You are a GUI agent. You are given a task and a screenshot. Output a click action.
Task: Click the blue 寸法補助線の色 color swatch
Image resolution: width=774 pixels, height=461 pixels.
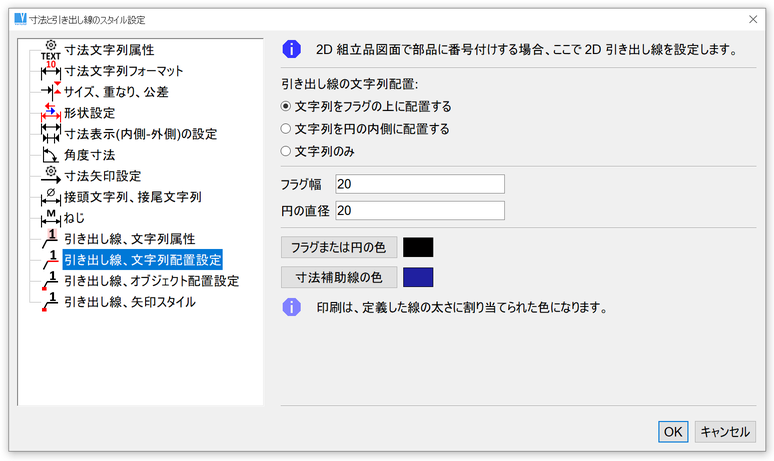[x=417, y=277]
